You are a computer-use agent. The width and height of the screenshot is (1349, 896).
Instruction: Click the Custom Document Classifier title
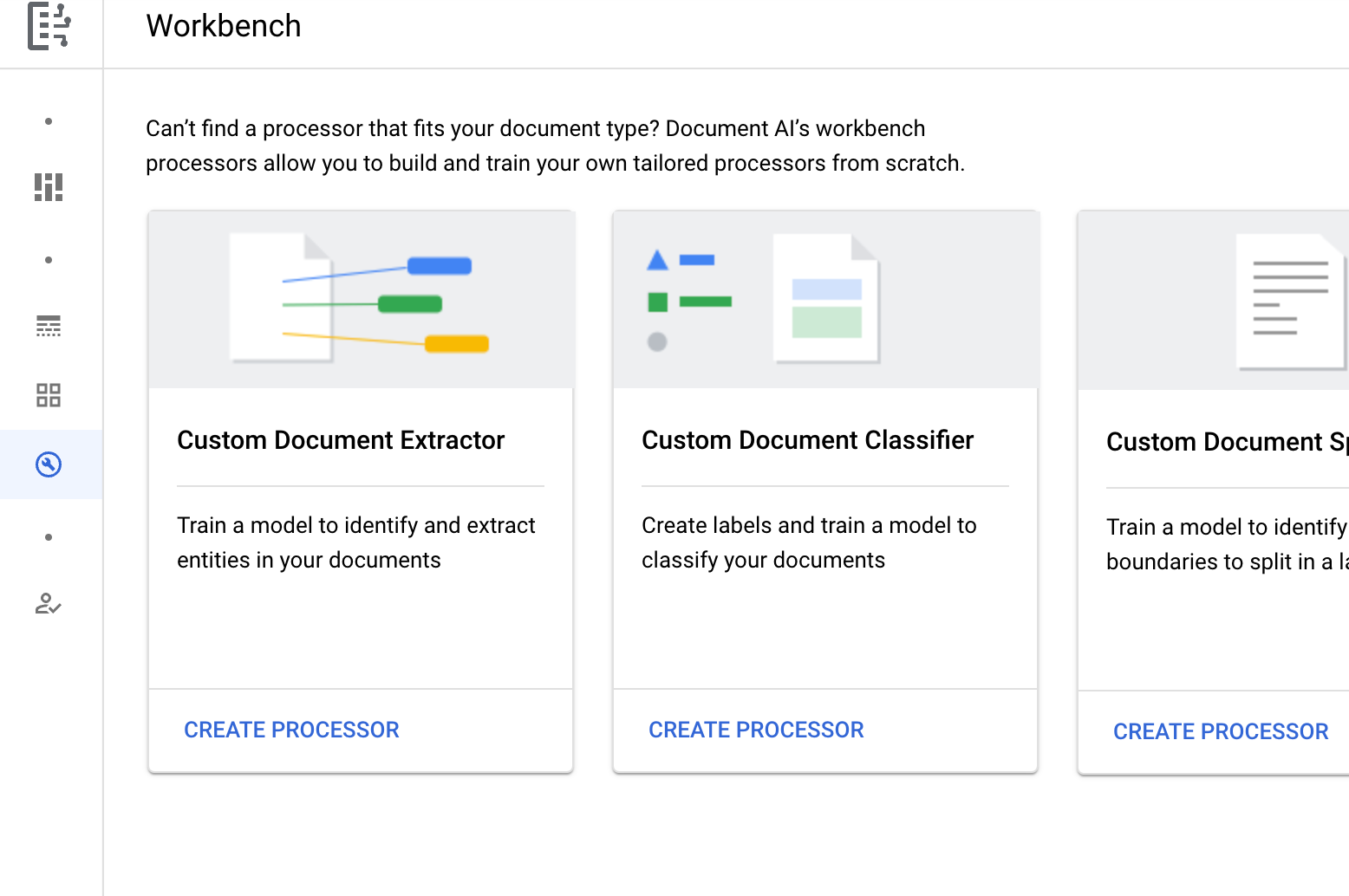tap(808, 440)
